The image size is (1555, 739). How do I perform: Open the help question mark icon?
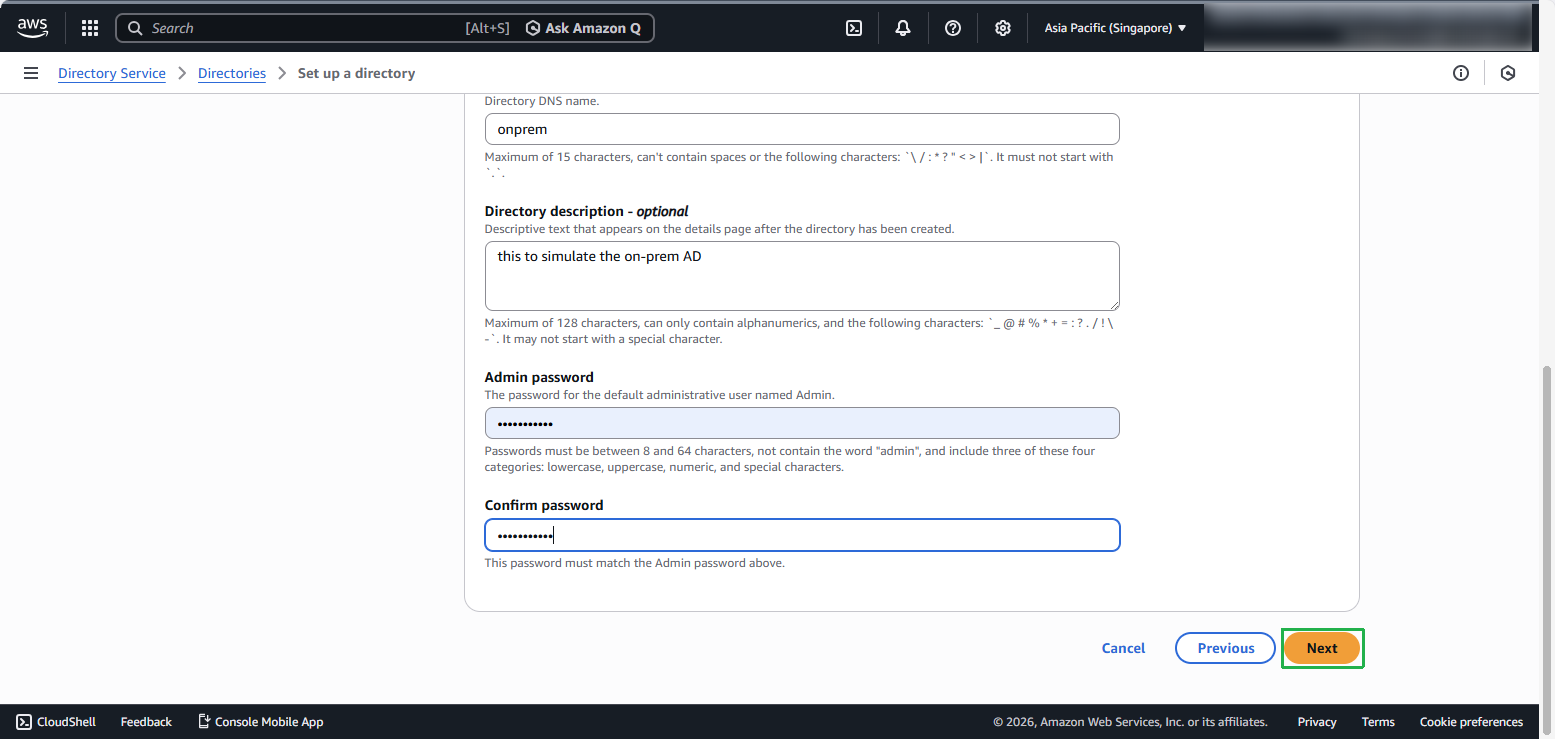[x=953, y=28]
